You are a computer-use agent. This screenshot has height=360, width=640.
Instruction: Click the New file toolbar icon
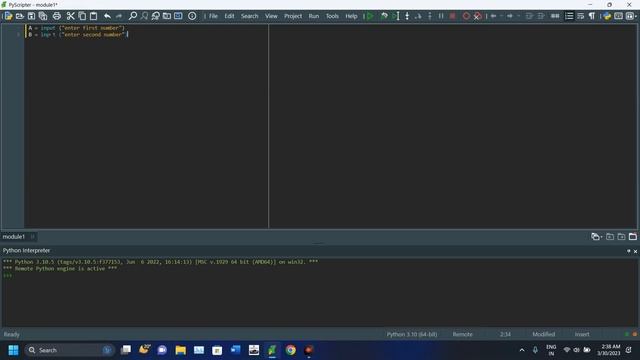8,16
